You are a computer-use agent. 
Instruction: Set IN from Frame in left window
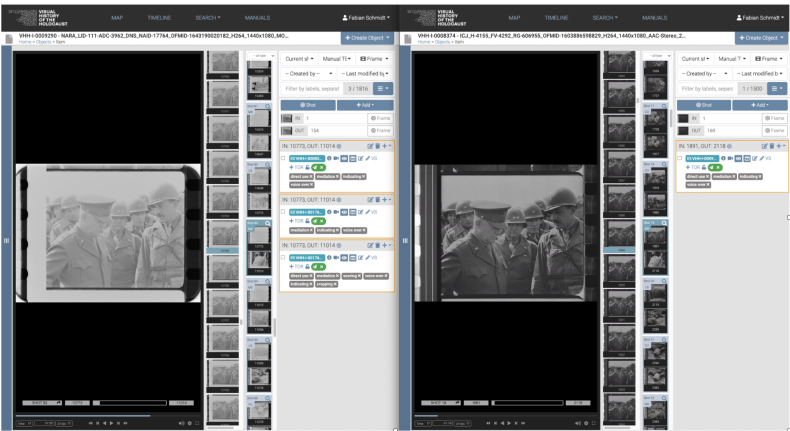(380, 118)
